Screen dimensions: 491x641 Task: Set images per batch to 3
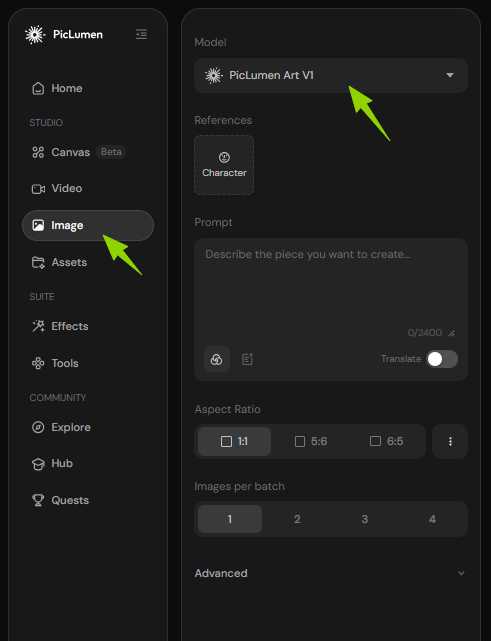click(x=365, y=519)
